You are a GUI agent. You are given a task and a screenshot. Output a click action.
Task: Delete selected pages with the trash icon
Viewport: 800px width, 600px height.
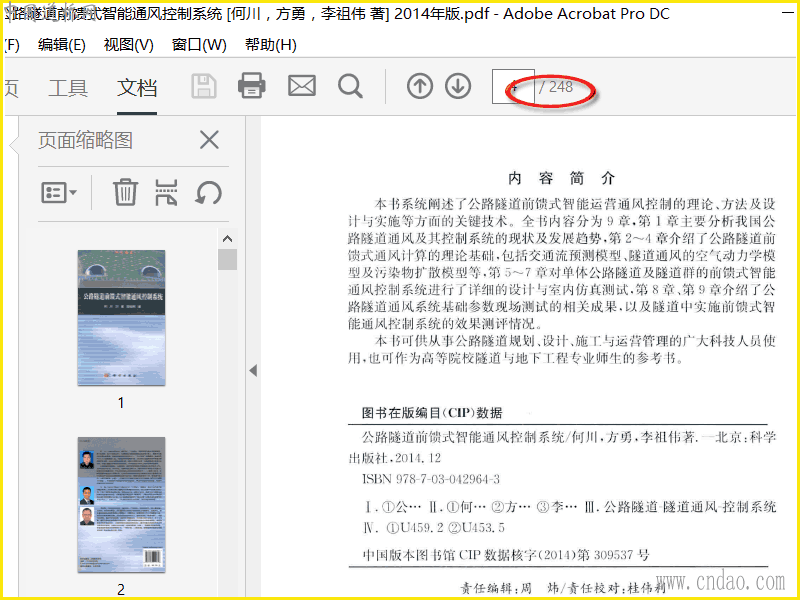coord(125,192)
